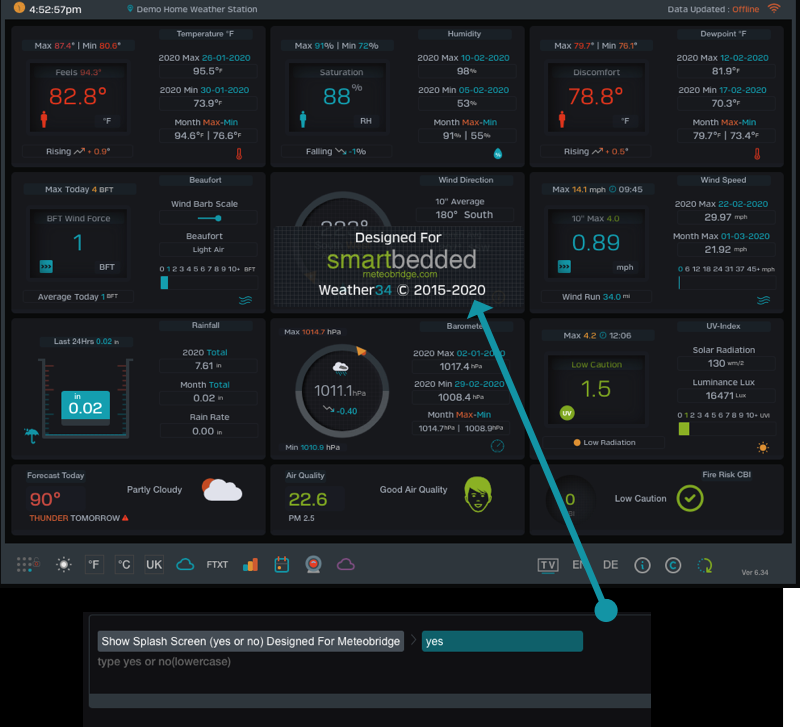Image resolution: width=800 pixels, height=727 pixels.
Task: Click the Wind Barb Scale slider
Action: pyautogui.click(x=210, y=218)
